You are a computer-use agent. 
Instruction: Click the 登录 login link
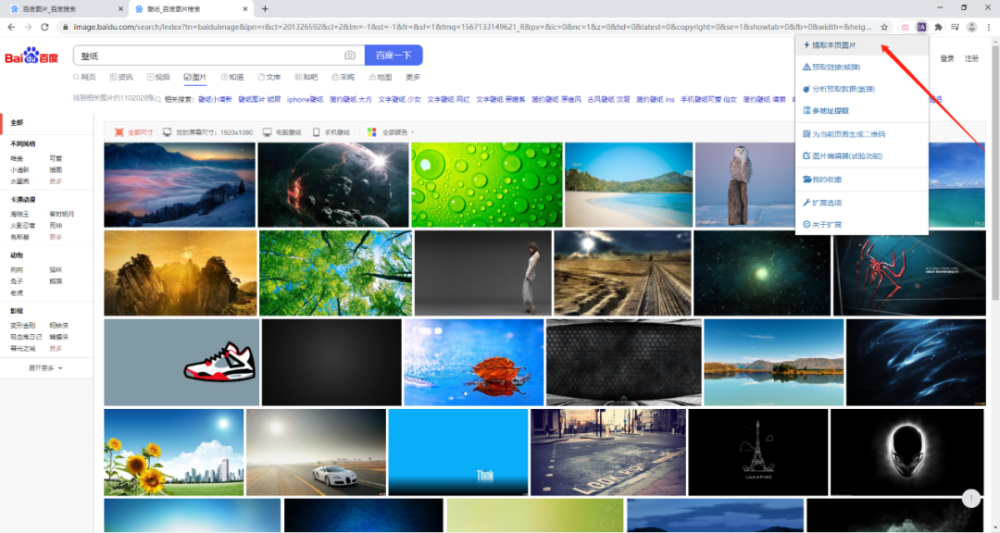click(x=947, y=59)
